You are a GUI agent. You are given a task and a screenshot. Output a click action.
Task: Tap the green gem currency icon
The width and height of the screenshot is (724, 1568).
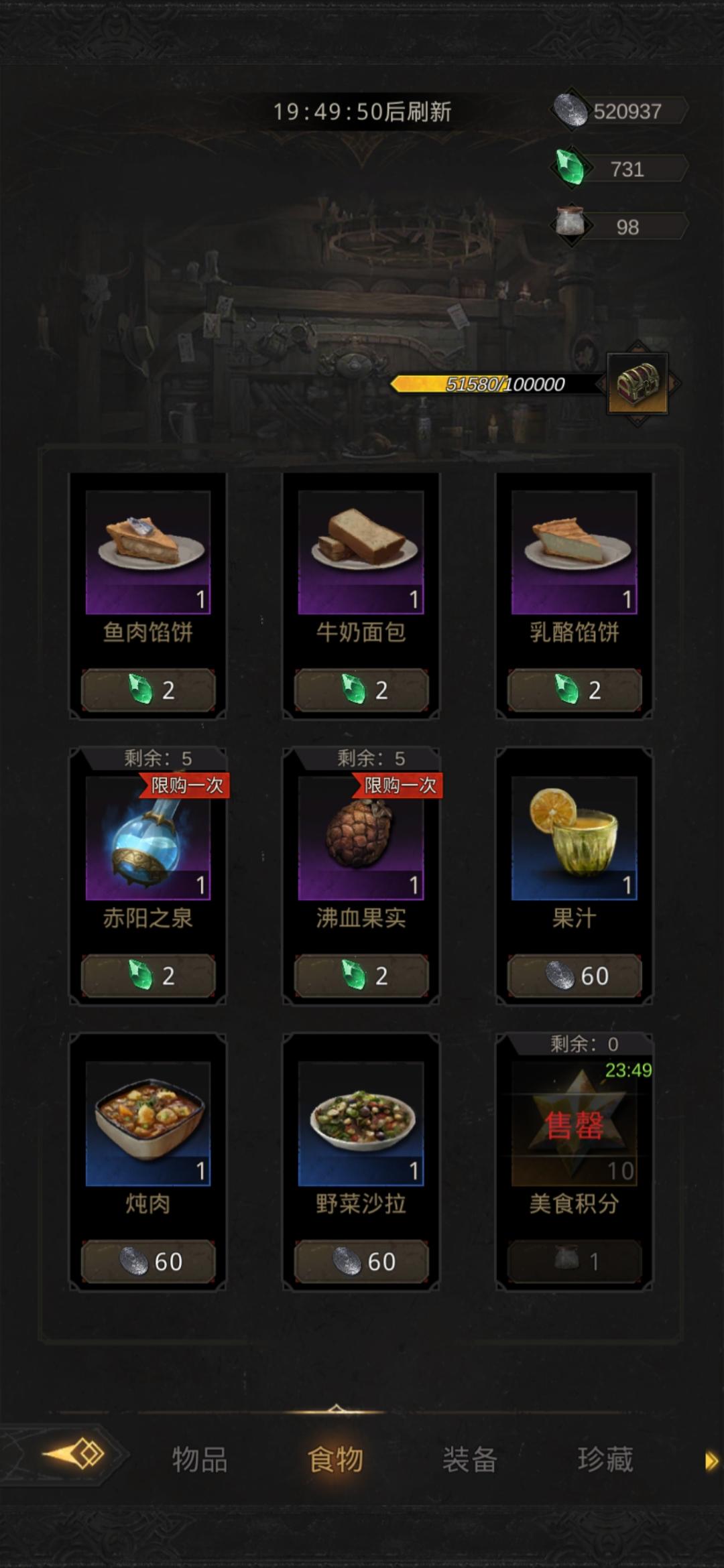(571, 168)
